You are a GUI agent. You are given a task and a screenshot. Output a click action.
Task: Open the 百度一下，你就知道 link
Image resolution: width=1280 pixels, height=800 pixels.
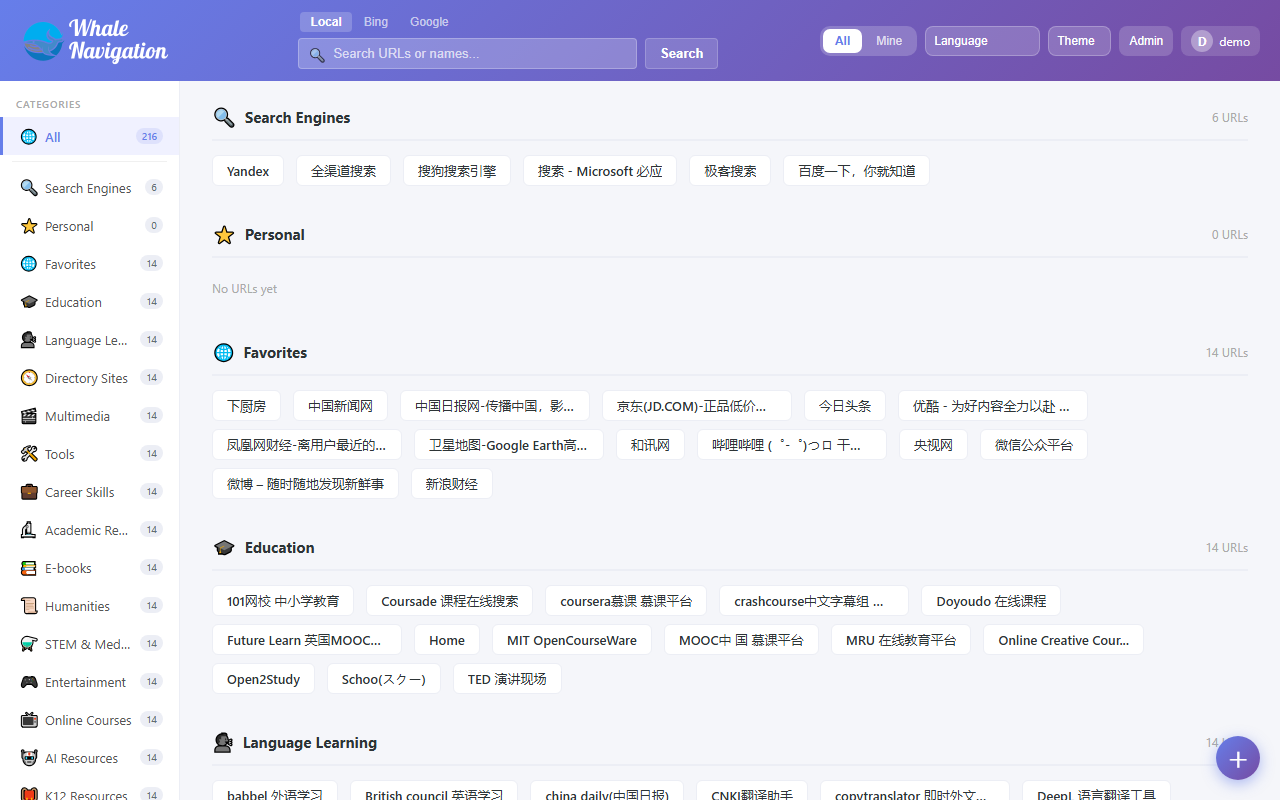[857, 171]
